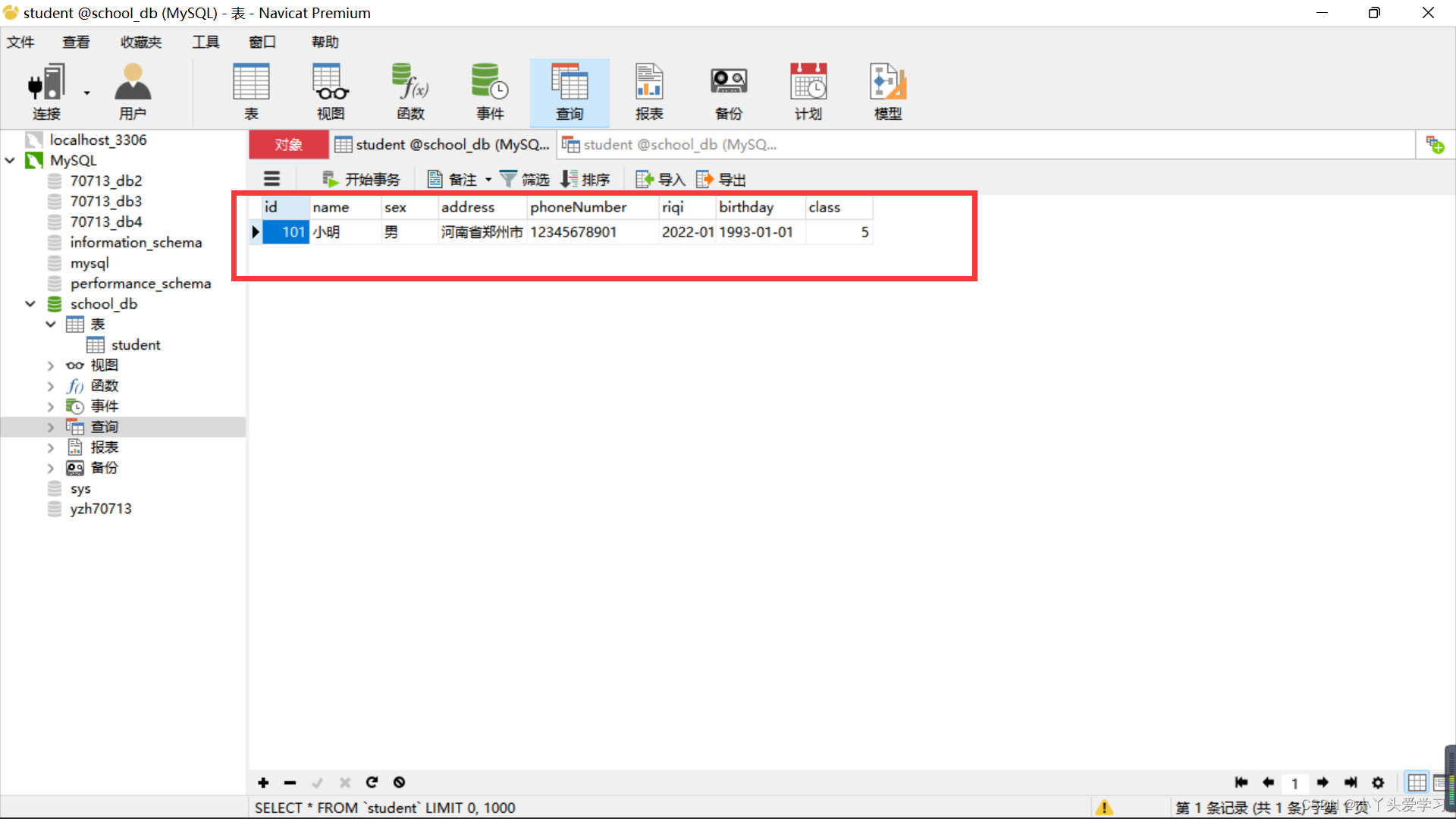The image size is (1456, 819).
Task: Expand the 函数 functions node
Action: click(x=51, y=386)
